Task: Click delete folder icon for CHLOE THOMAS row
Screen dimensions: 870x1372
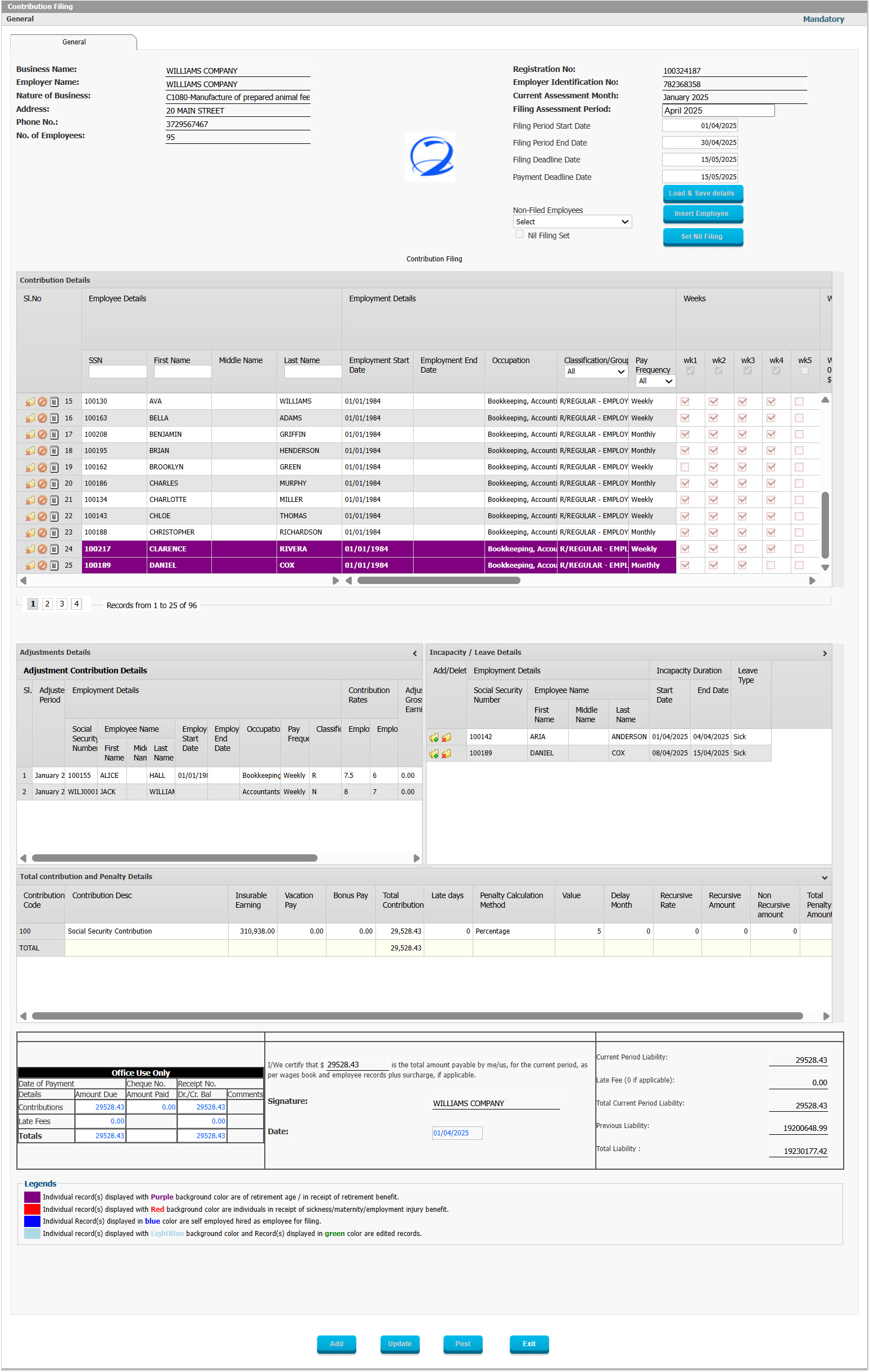Action: pyautogui.click(x=30, y=516)
